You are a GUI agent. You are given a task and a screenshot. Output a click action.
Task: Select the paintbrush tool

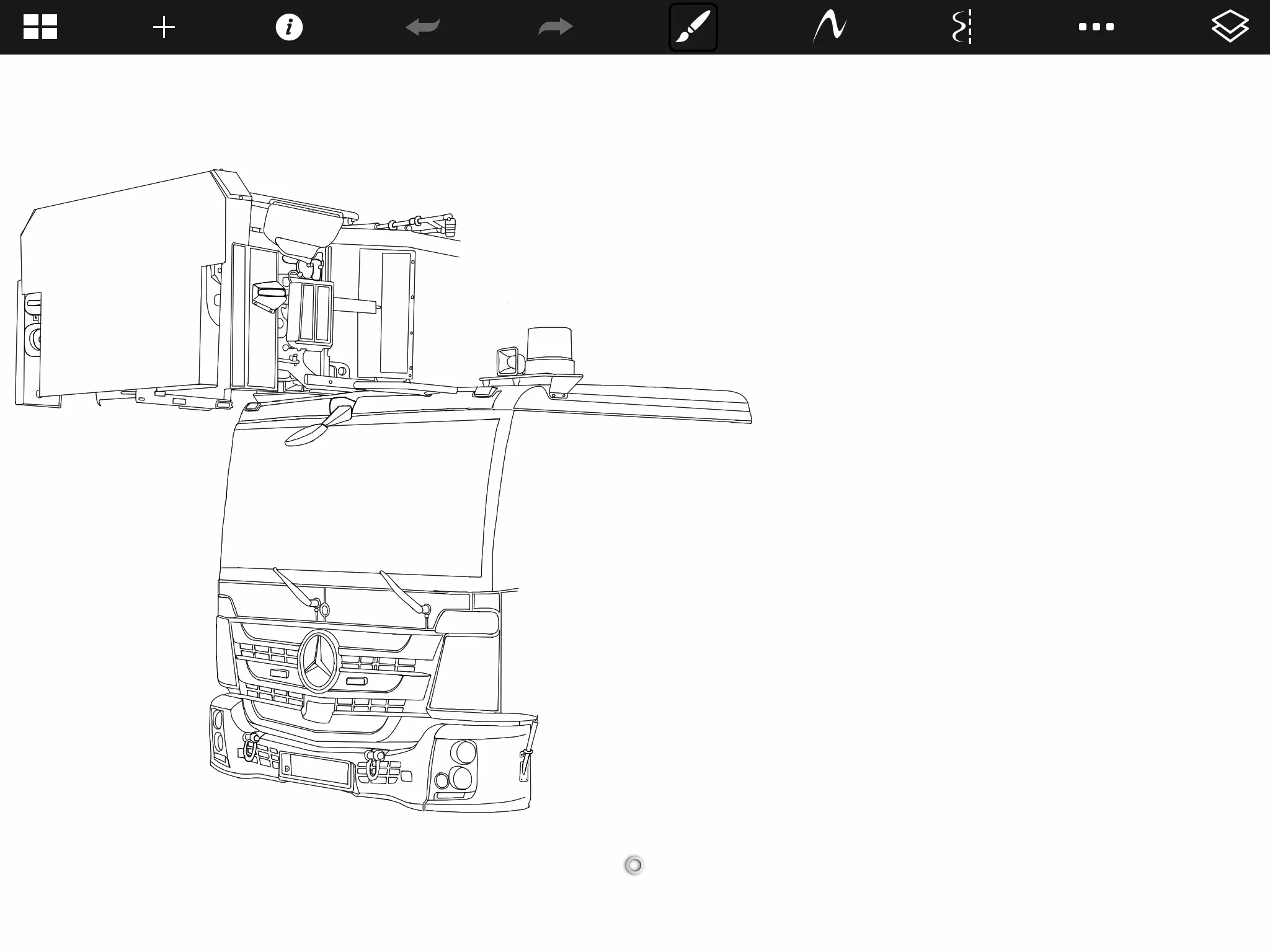coord(693,27)
